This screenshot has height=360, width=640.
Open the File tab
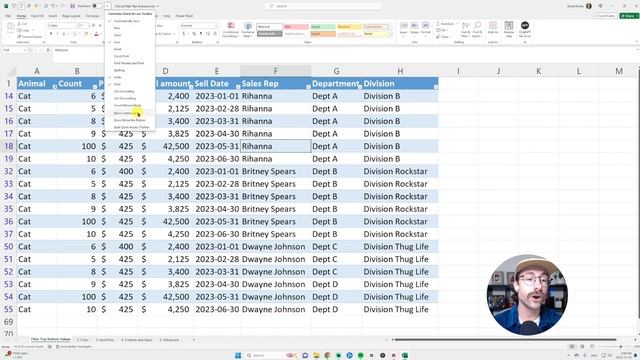click(8, 16)
